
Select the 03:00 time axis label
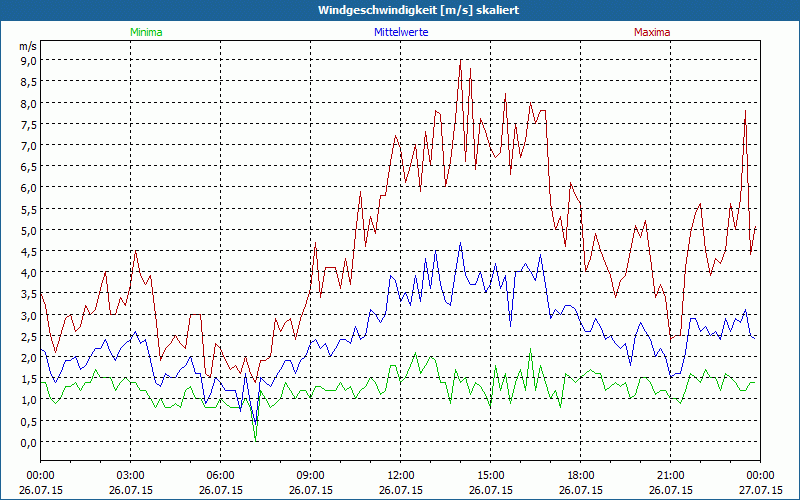(x=131, y=475)
